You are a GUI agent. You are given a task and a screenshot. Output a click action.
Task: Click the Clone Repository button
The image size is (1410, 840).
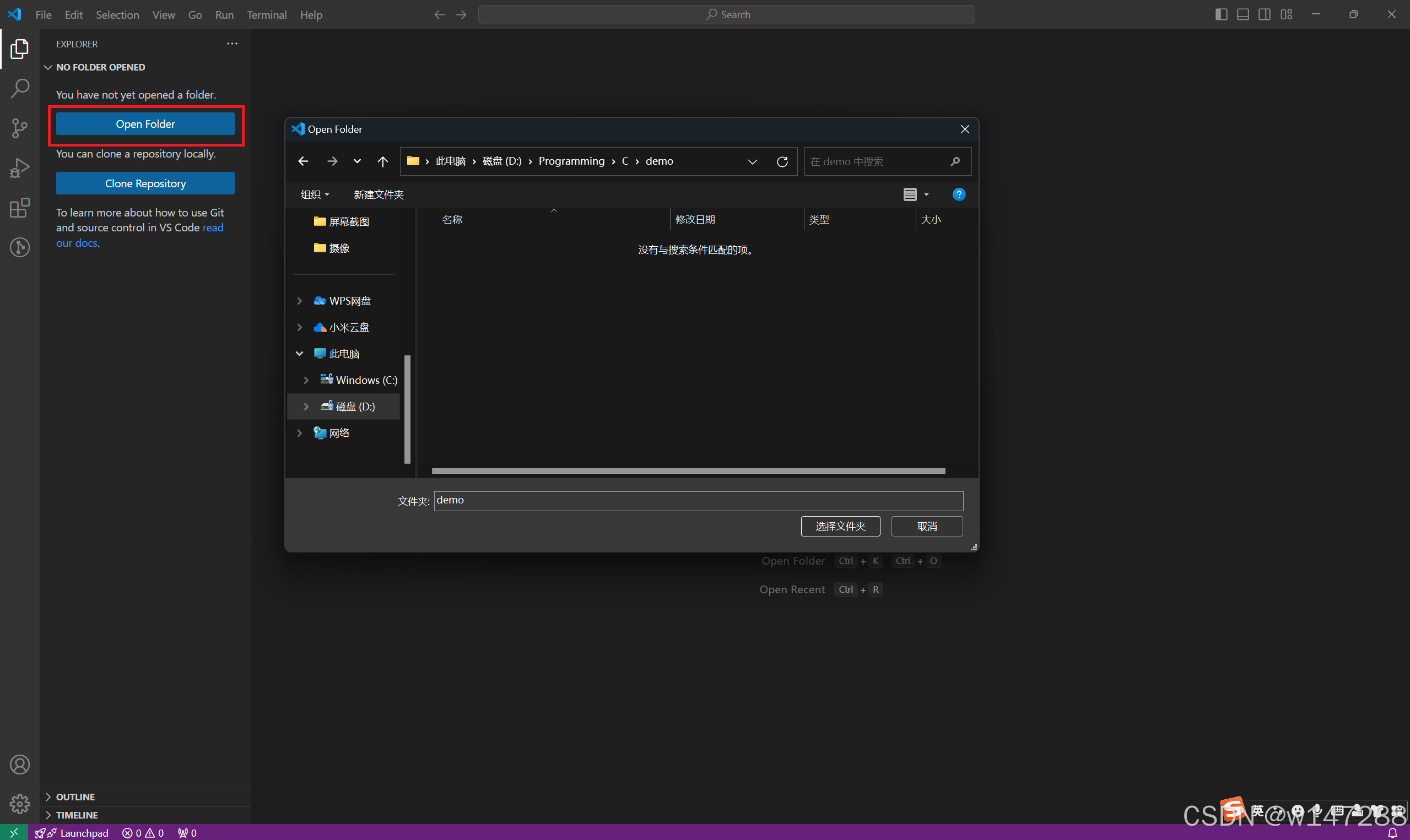pos(145,183)
